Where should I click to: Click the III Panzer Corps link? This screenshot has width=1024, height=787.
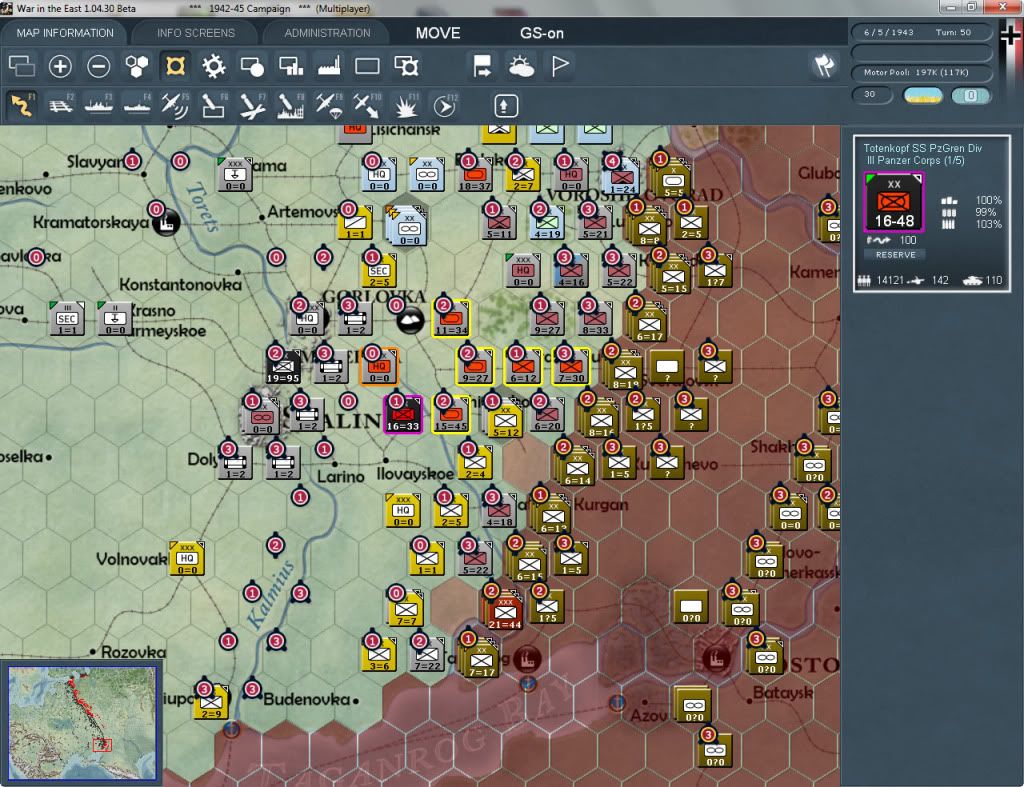click(915, 161)
